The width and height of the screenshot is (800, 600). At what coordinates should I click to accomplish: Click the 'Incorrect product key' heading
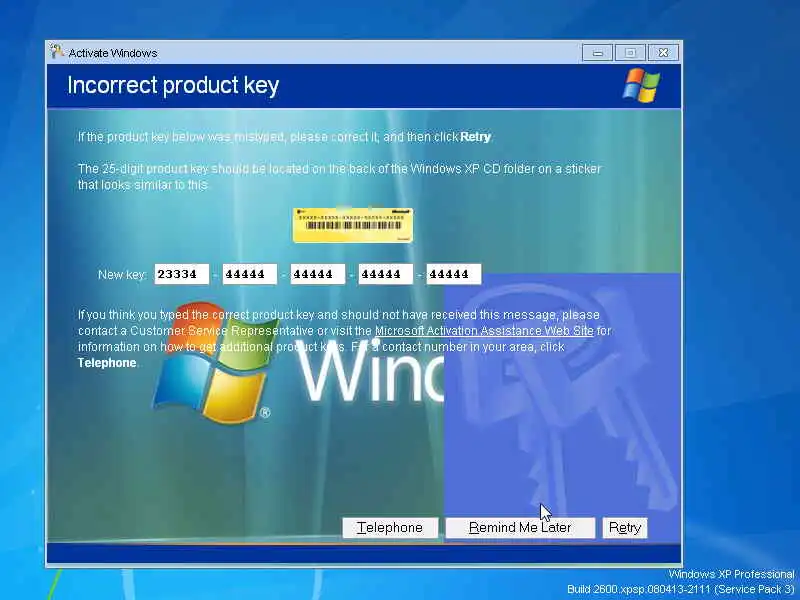pos(173,85)
